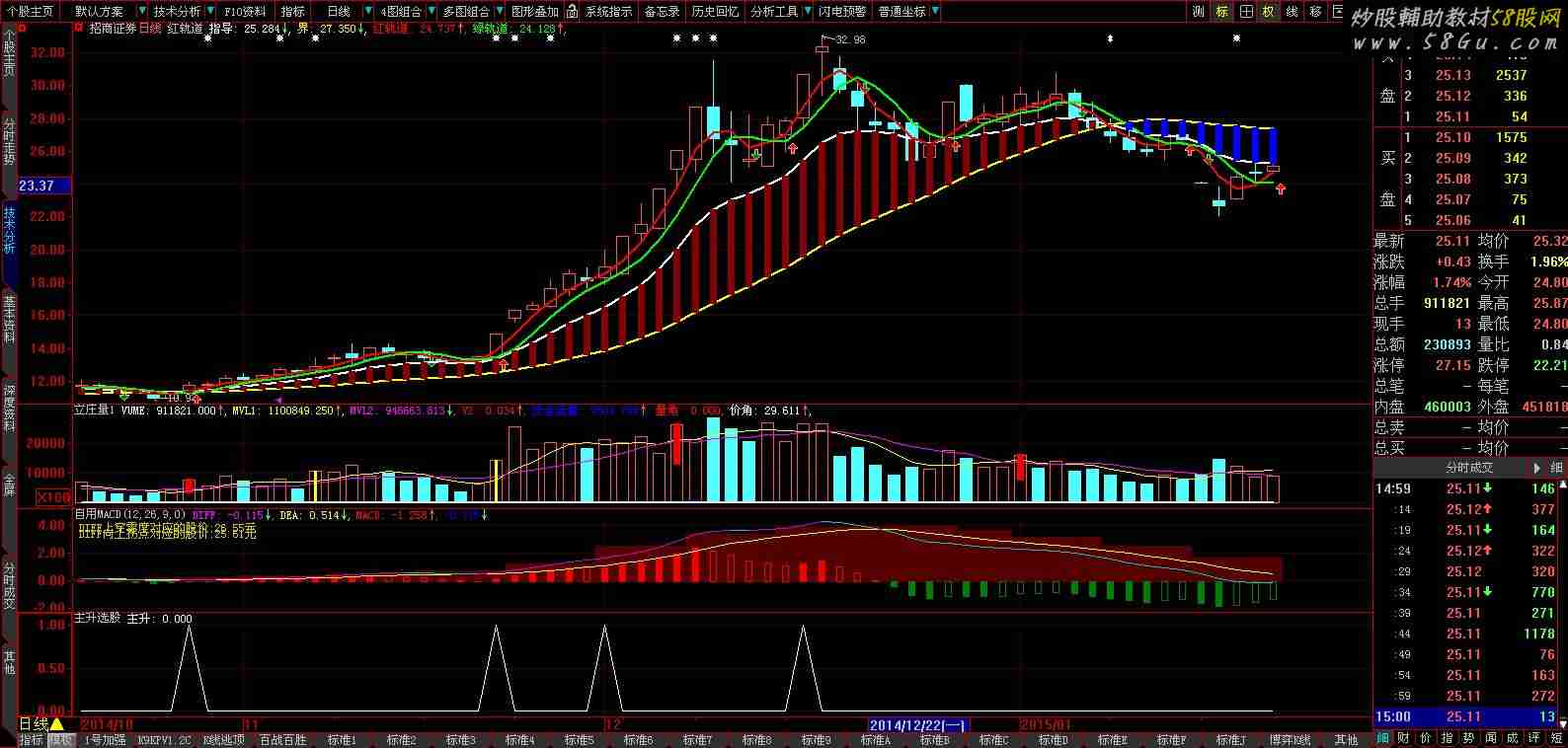The width and height of the screenshot is (1568, 748).
Task: Open the 分时成交 left sidebar tab
Action: tap(9, 584)
